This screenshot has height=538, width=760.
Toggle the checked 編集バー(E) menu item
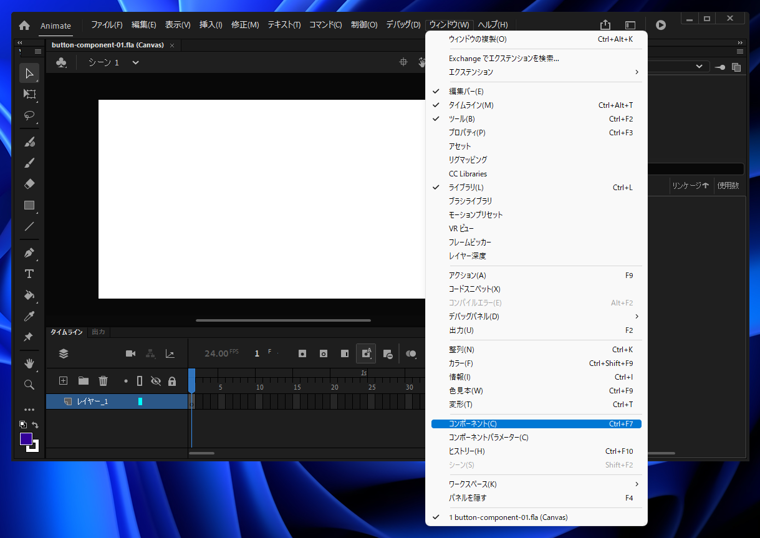tap(536, 91)
